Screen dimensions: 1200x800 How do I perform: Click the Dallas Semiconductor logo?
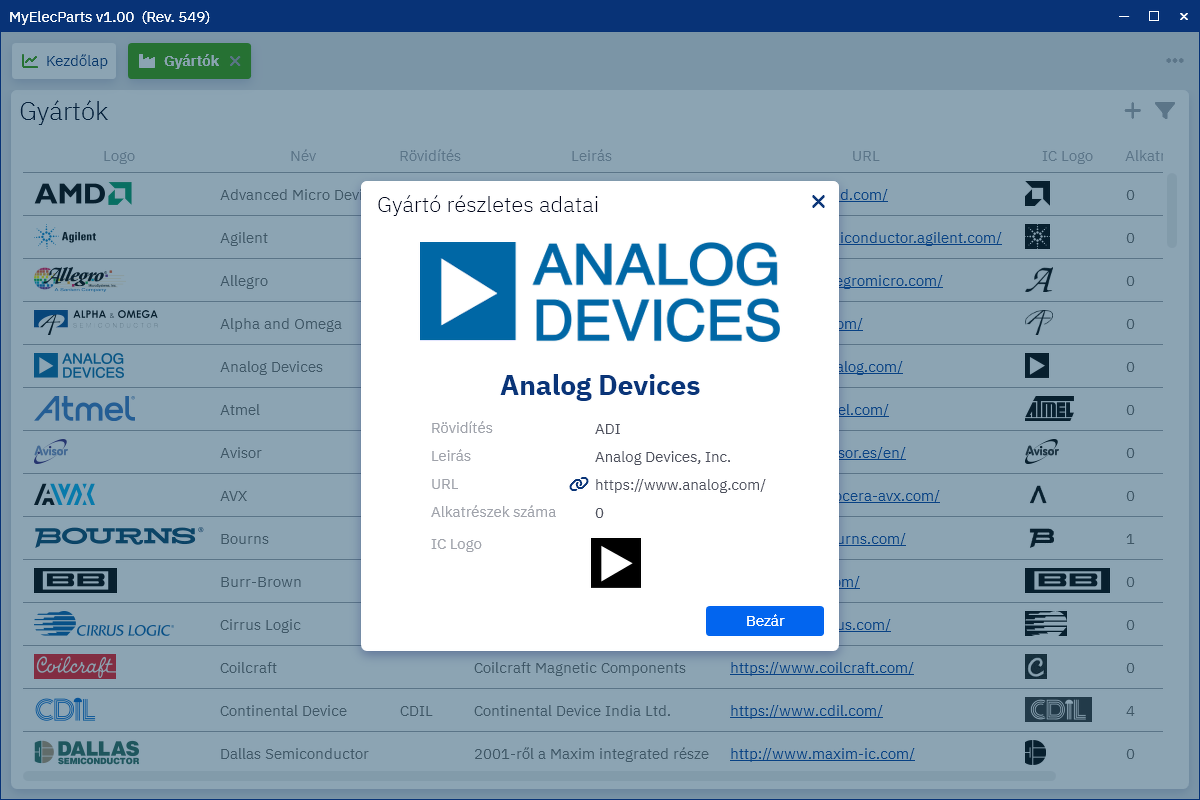coord(87,753)
